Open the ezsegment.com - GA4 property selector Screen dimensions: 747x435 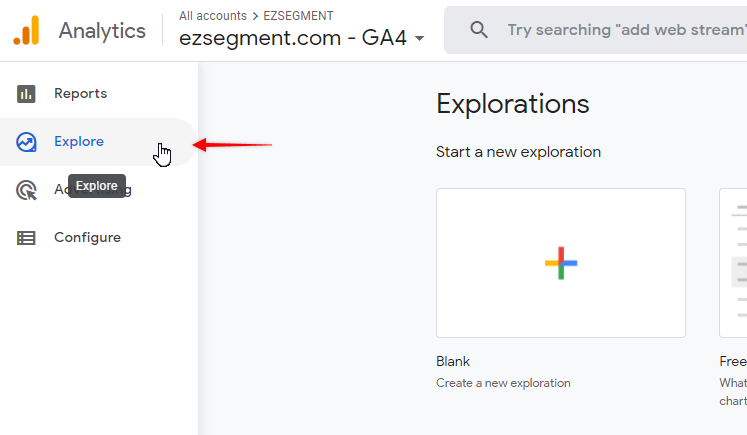click(302, 38)
